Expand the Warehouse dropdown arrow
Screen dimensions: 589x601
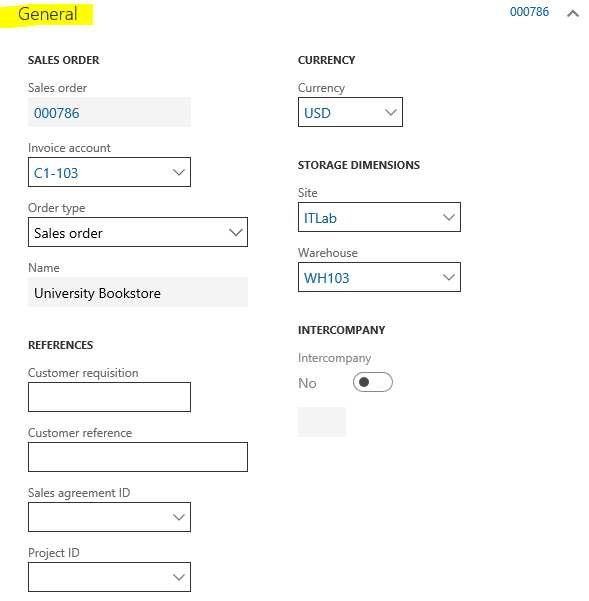tap(449, 277)
